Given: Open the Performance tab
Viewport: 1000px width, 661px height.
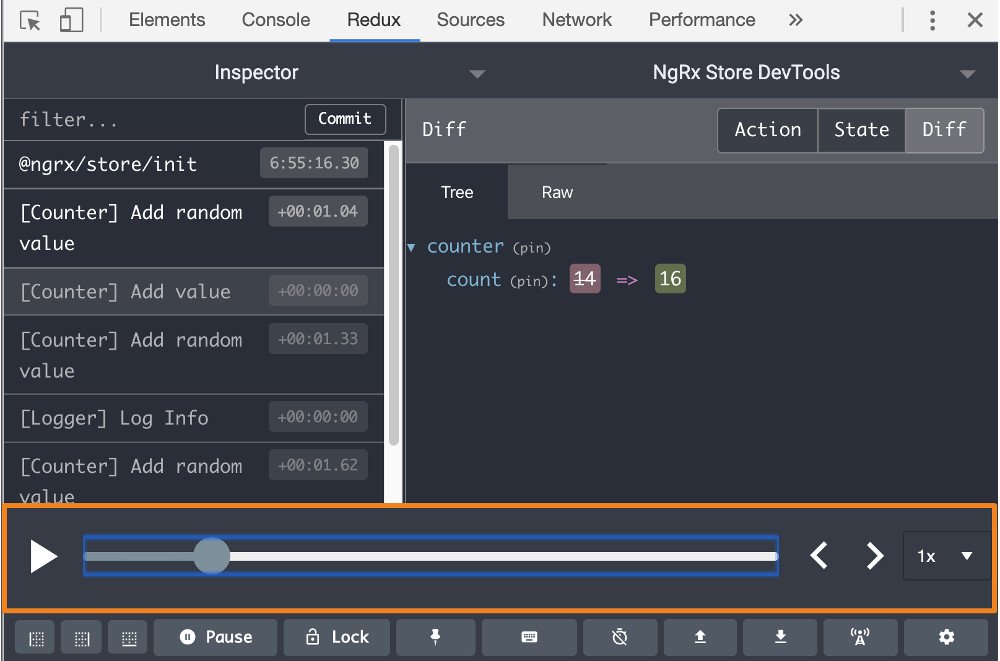Looking at the screenshot, I should 702,20.
